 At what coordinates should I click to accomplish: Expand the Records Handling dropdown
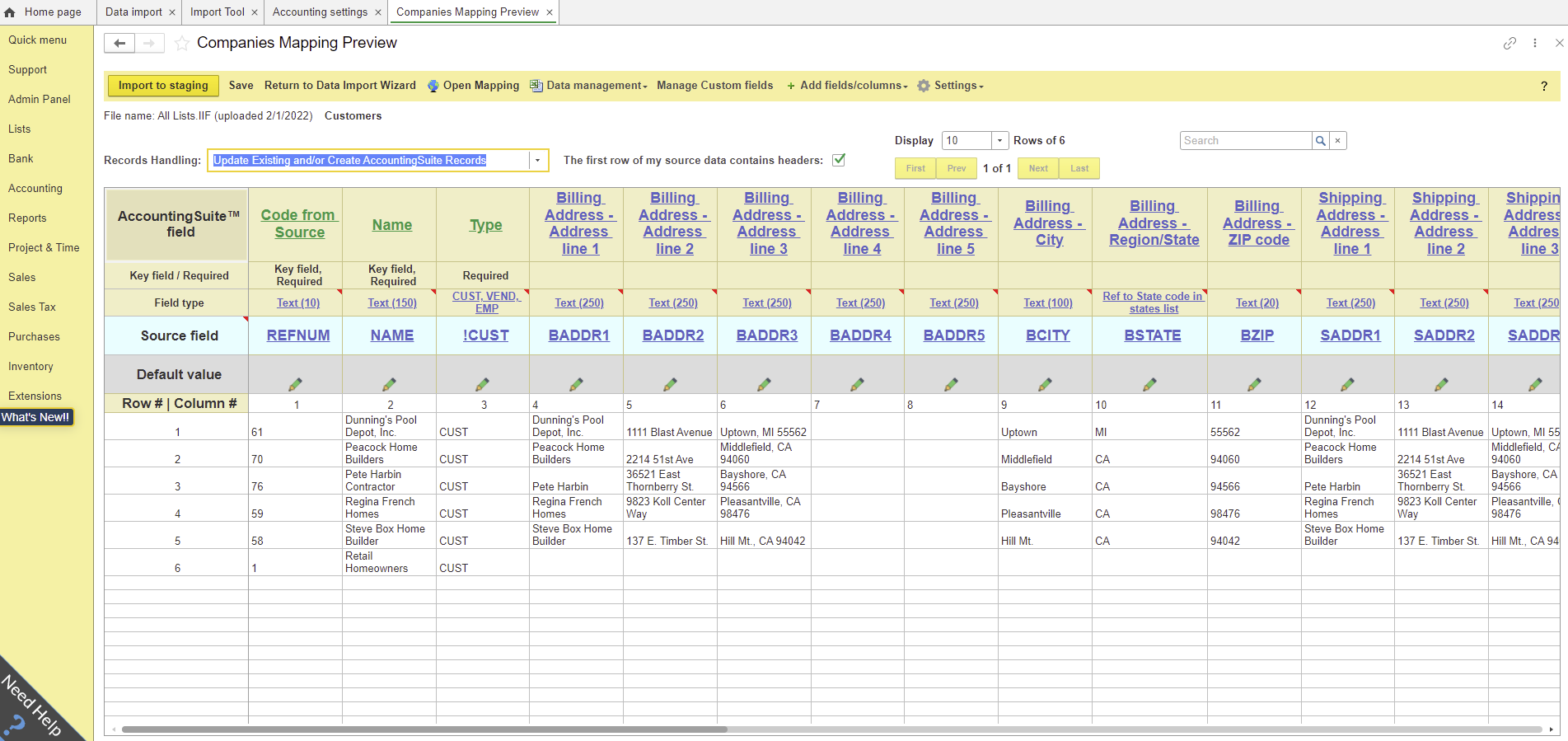click(537, 161)
